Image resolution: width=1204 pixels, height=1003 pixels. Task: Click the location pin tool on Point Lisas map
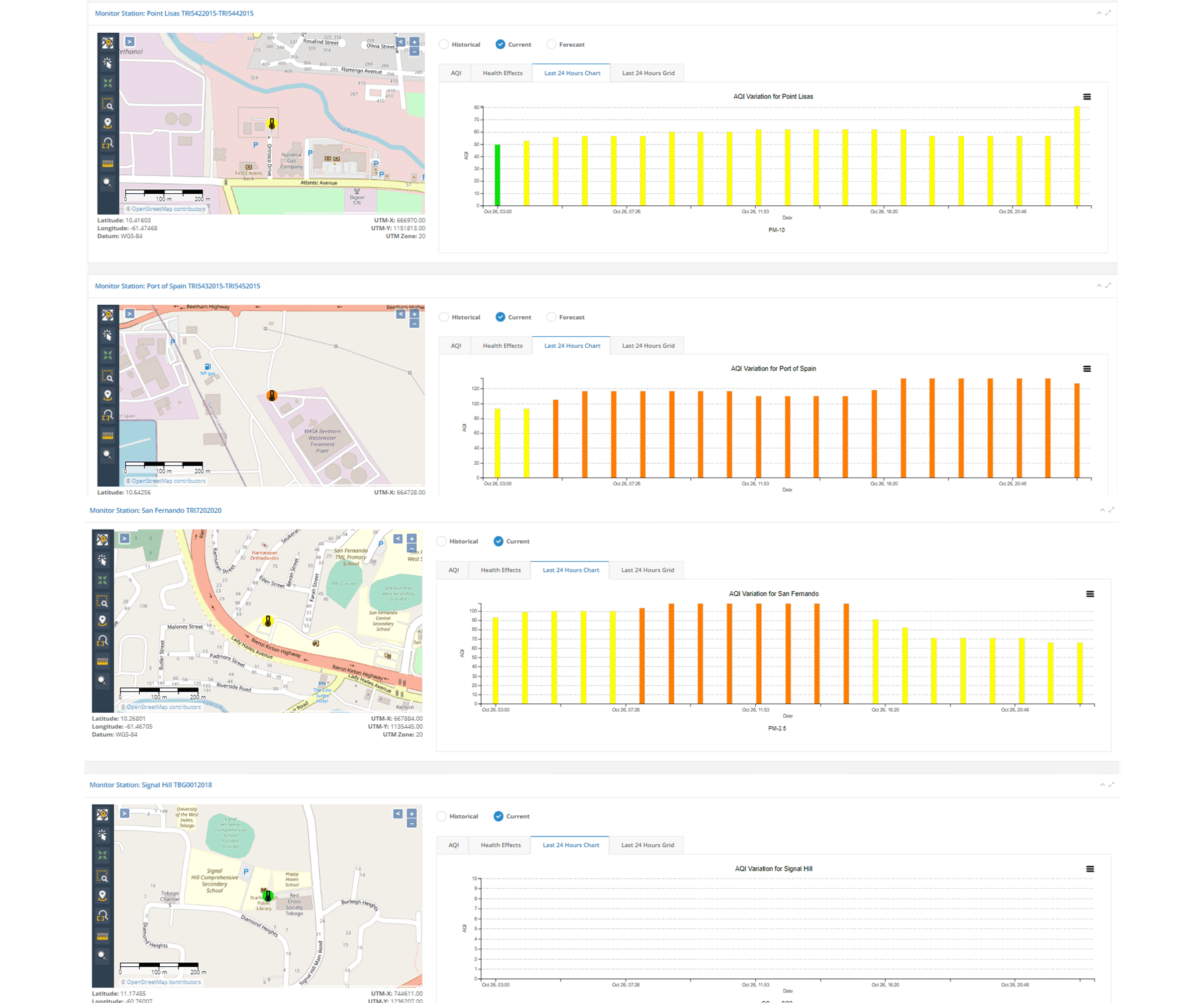click(107, 123)
